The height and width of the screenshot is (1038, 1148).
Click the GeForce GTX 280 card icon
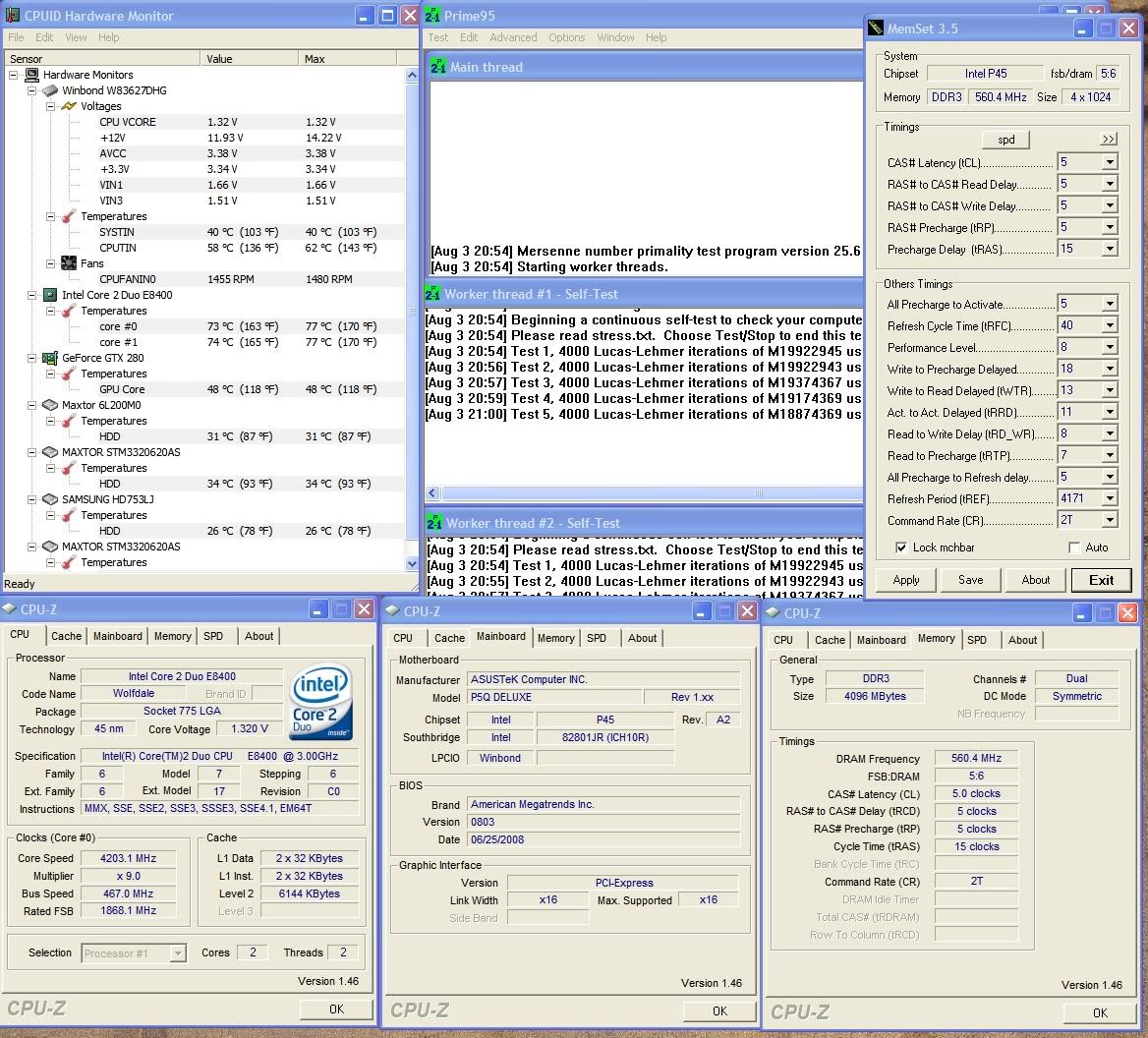point(50,358)
